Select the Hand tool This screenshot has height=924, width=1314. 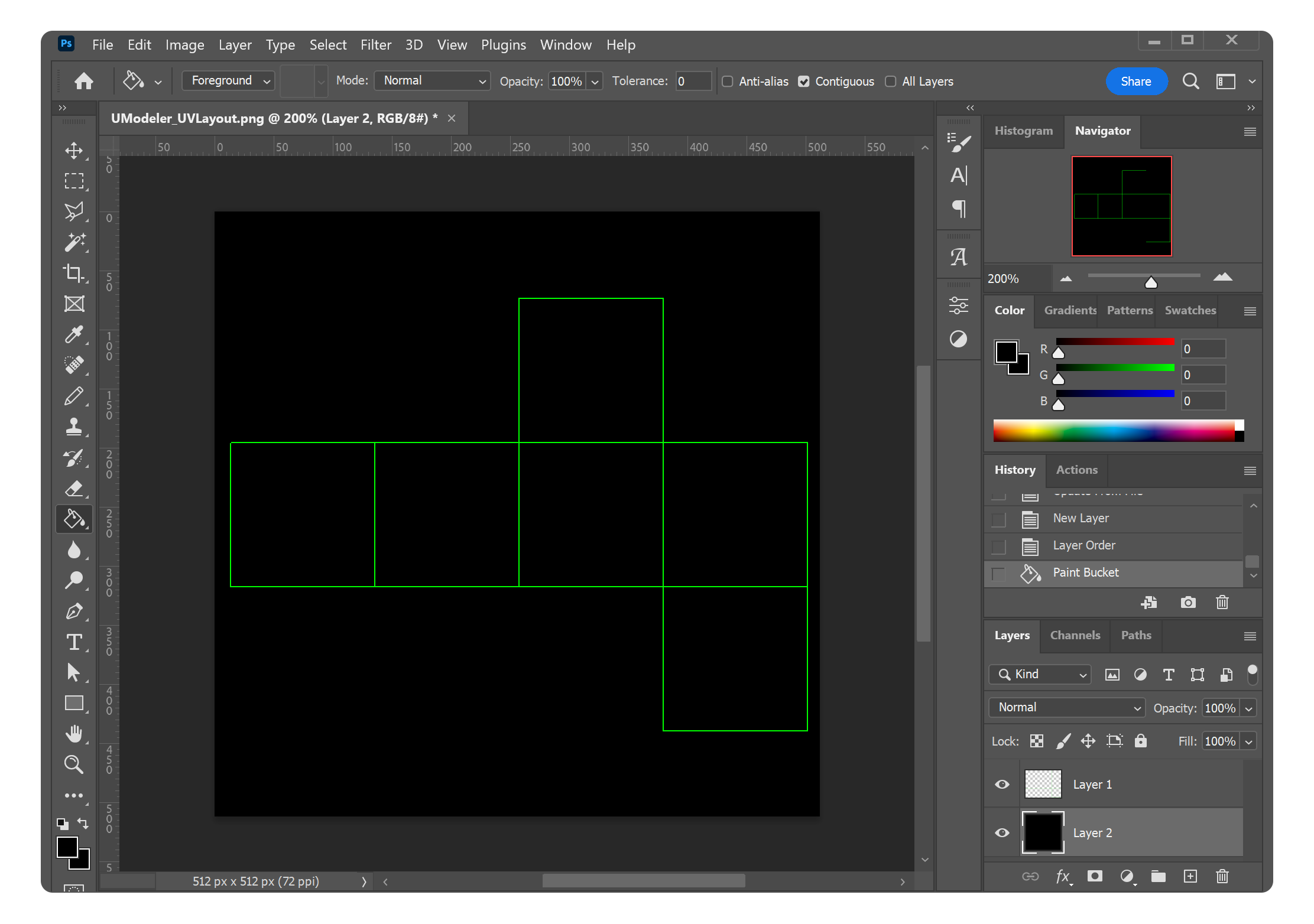click(x=74, y=734)
